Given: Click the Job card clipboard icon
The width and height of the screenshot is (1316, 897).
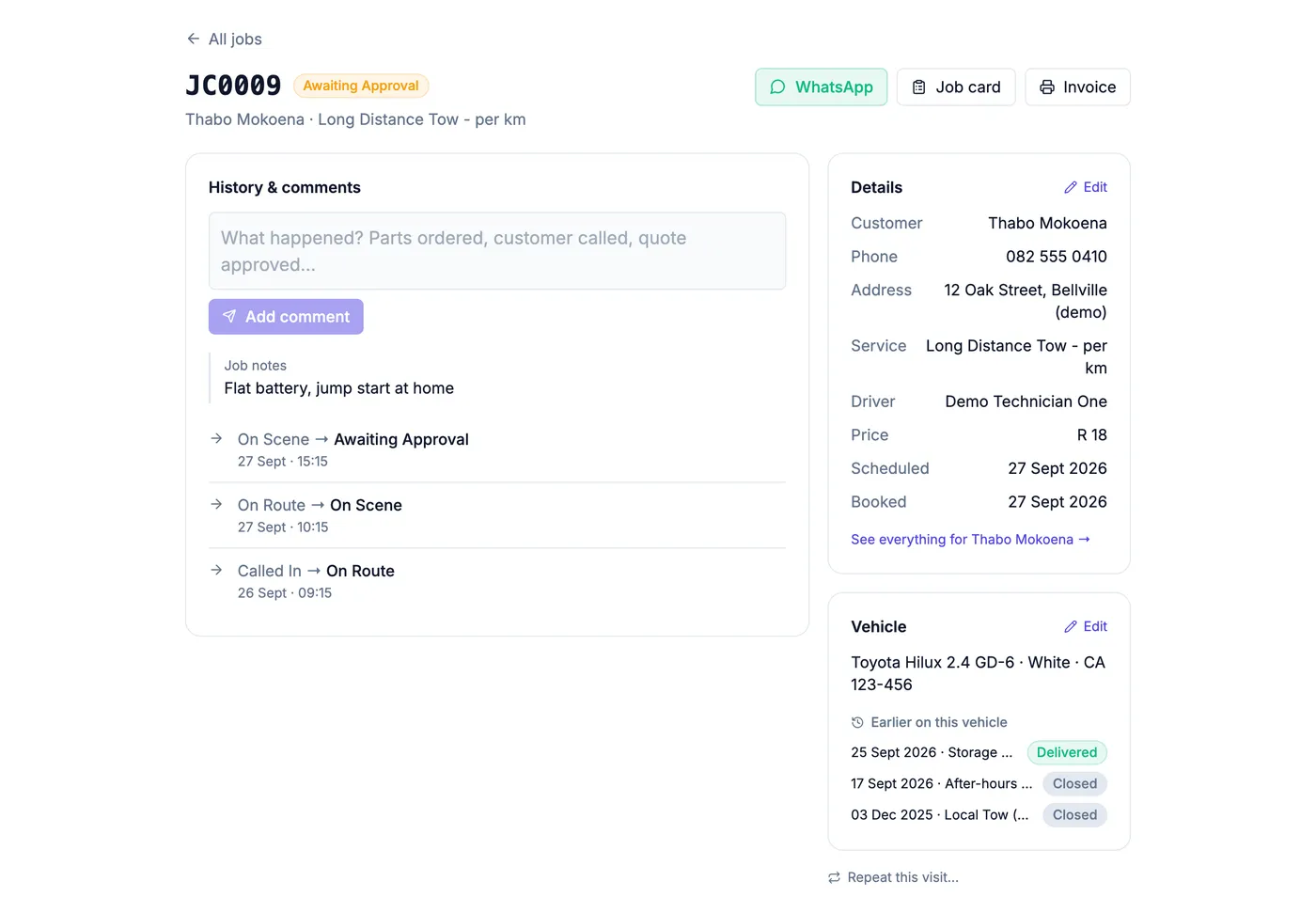Looking at the screenshot, I should click(919, 87).
